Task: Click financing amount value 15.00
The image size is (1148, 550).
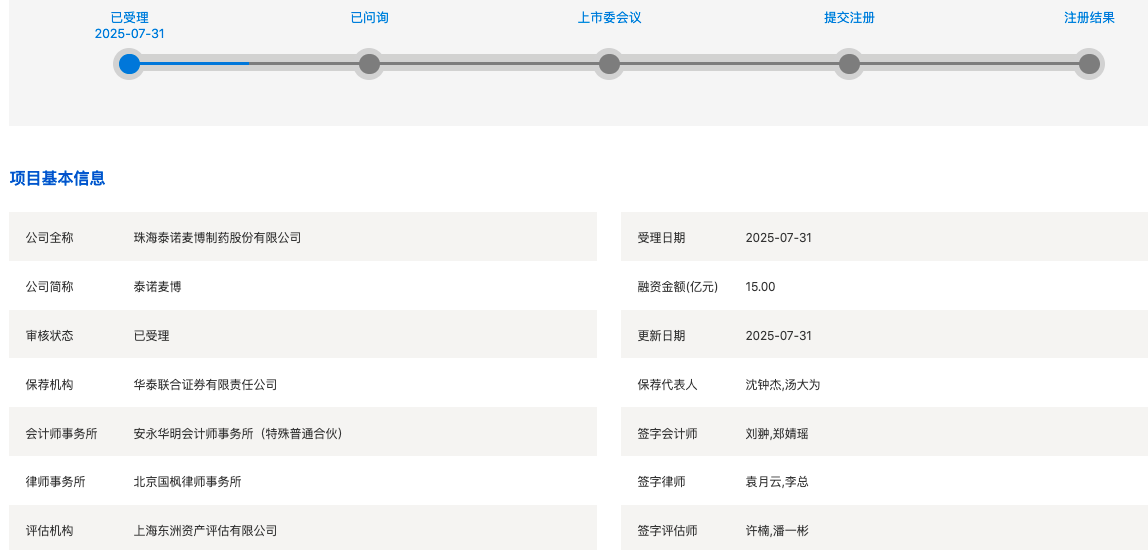Action: [760, 286]
